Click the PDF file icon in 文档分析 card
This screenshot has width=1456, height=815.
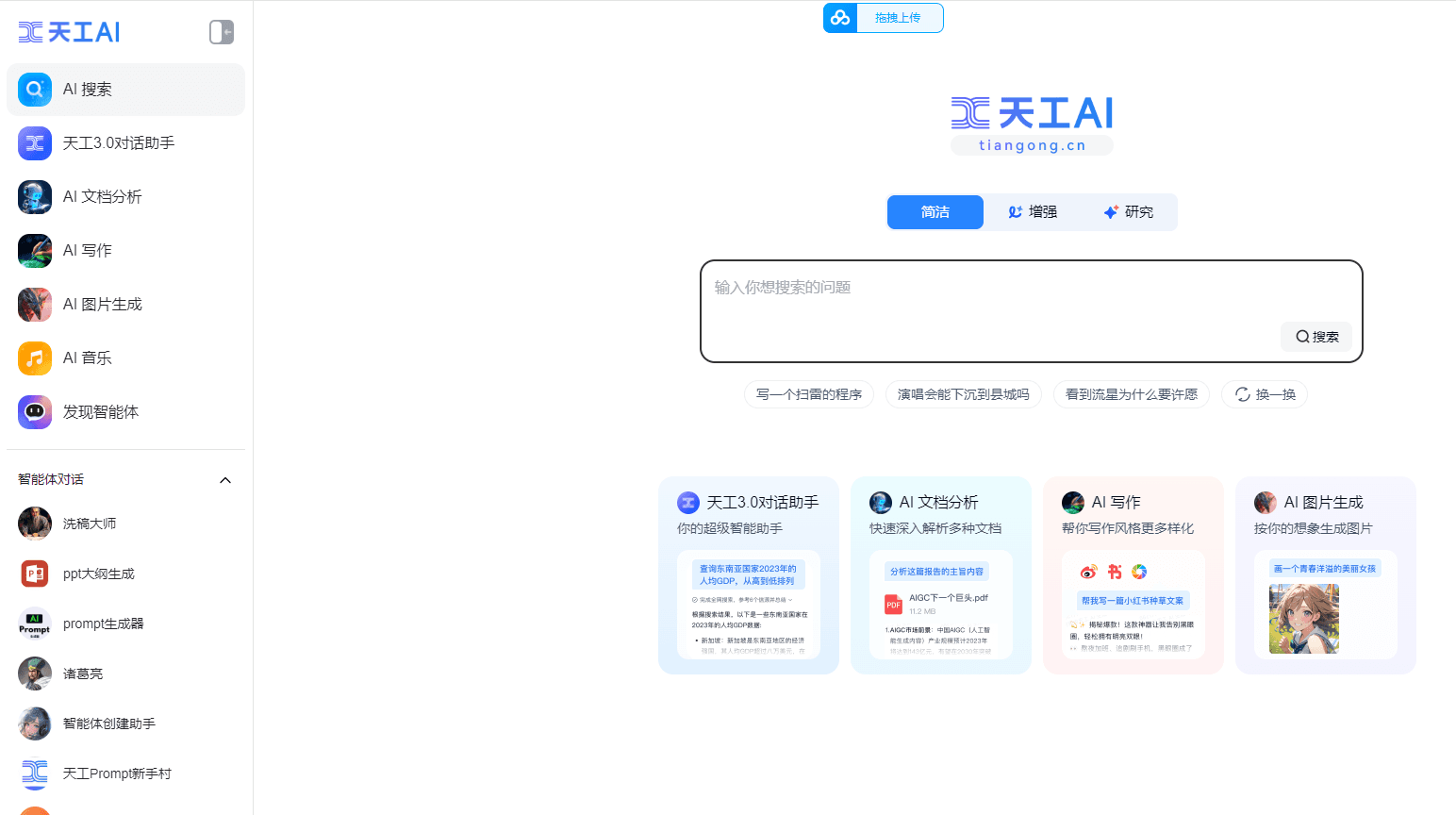click(x=893, y=605)
